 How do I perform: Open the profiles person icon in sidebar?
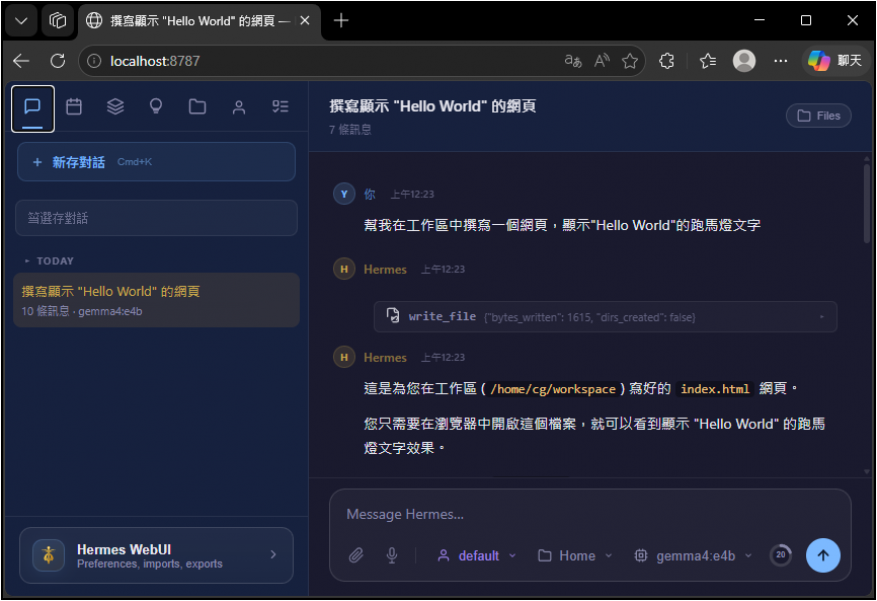239,107
